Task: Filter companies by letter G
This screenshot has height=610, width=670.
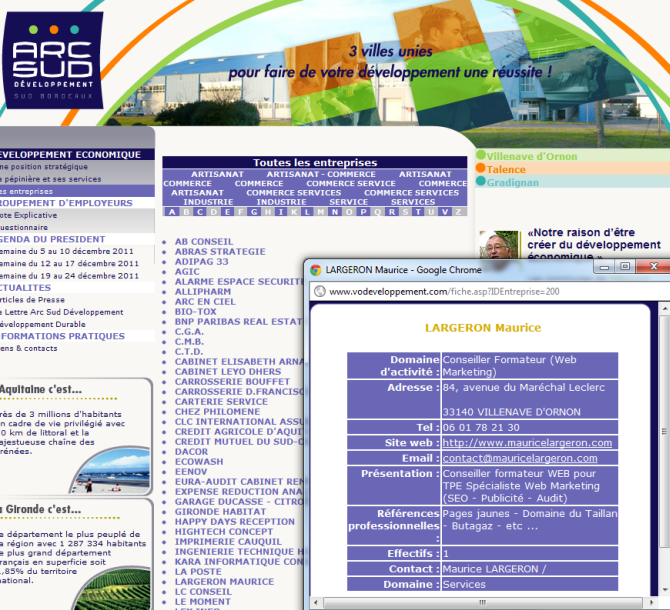Action: (254, 212)
